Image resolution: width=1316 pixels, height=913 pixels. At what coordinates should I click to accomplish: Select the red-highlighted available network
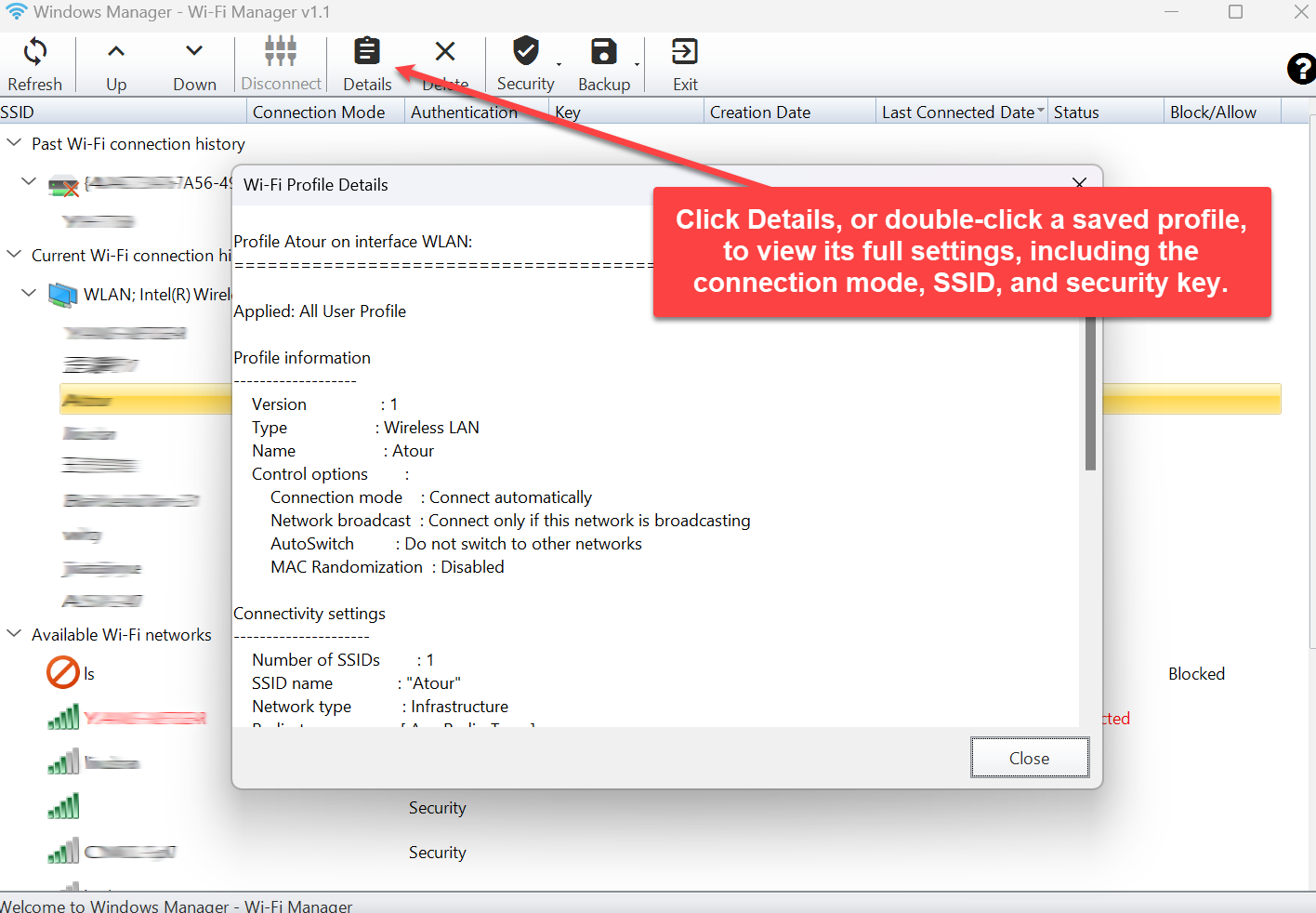click(145, 718)
